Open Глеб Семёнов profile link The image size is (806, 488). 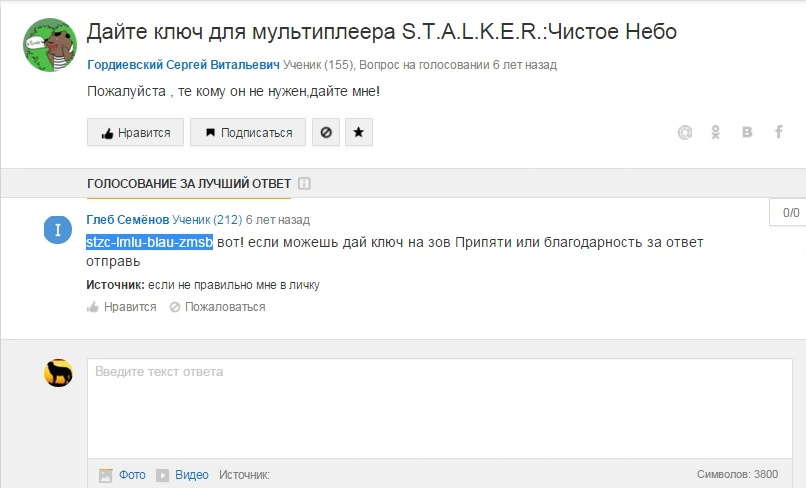(127, 220)
